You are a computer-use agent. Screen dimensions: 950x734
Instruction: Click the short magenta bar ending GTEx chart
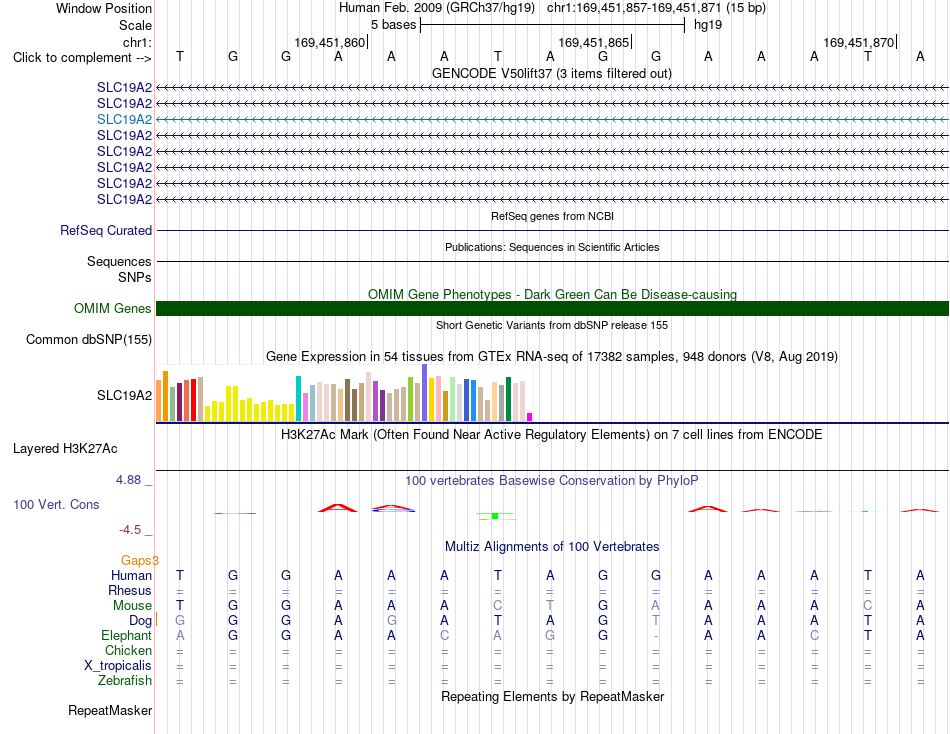coord(530,417)
